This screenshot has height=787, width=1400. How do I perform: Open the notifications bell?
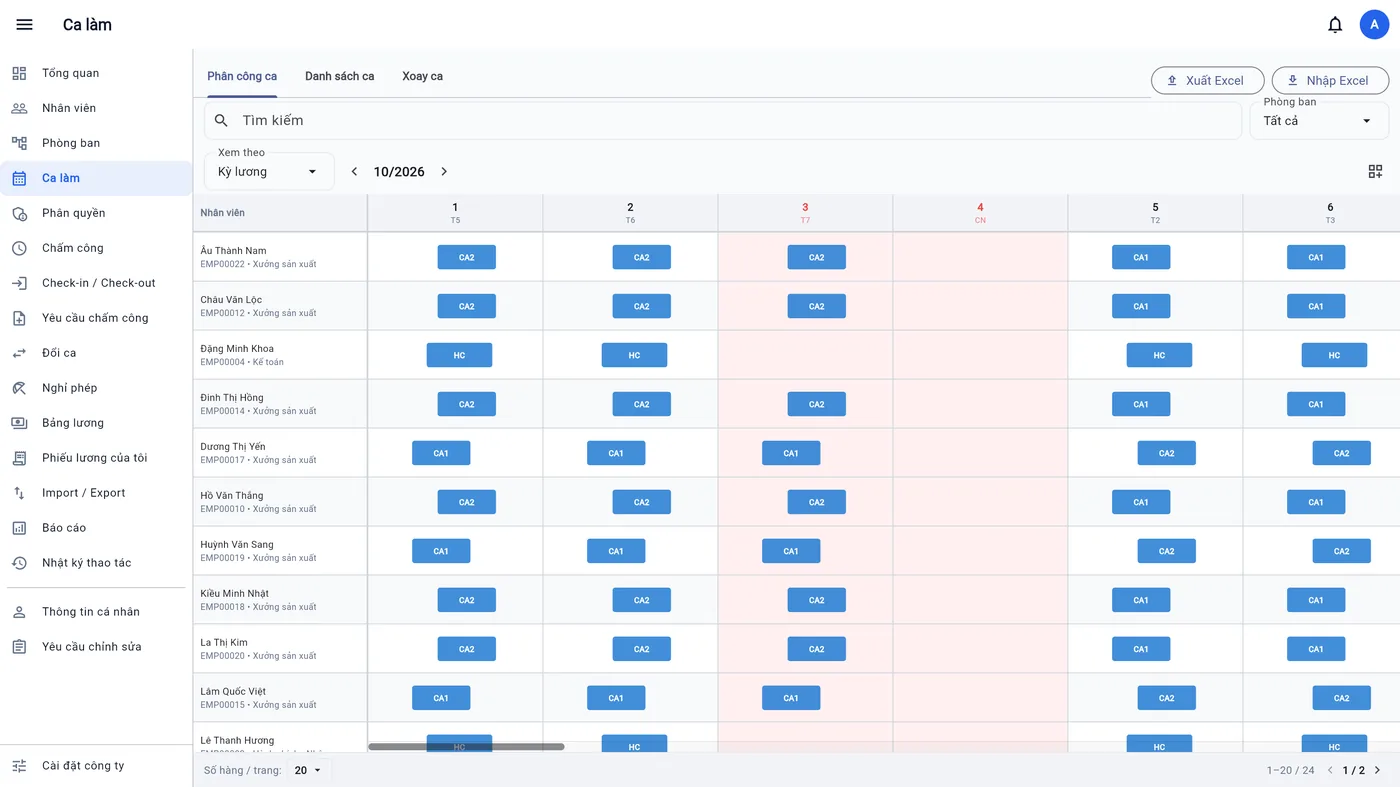tap(1335, 25)
